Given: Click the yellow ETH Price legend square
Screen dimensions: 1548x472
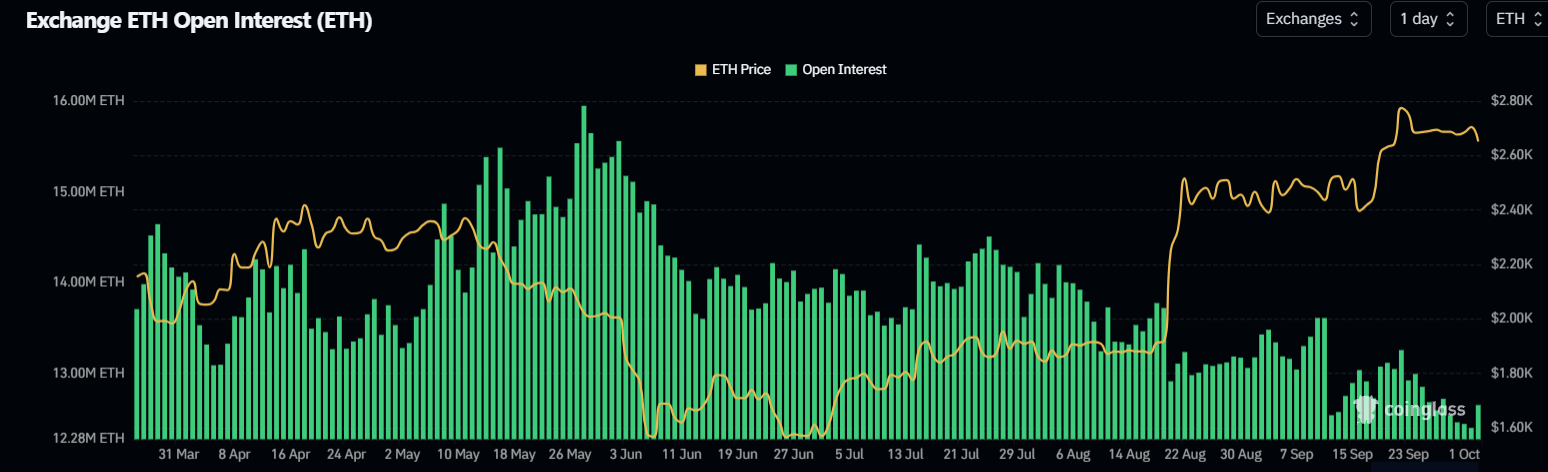Looking at the screenshot, I should tap(700, 70).
